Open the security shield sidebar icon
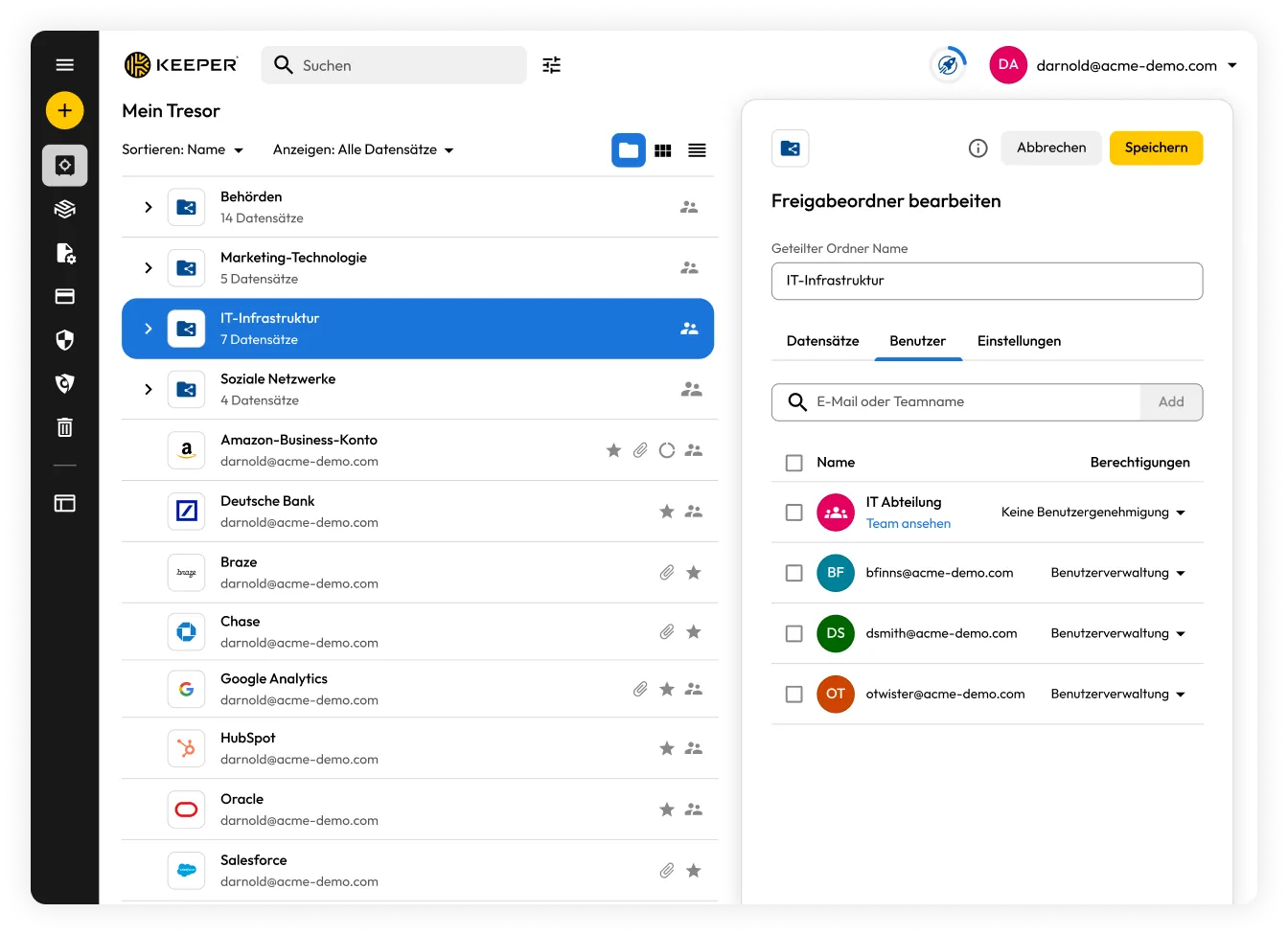Screen dimensions: 1288x935 (x=64, y=340)
